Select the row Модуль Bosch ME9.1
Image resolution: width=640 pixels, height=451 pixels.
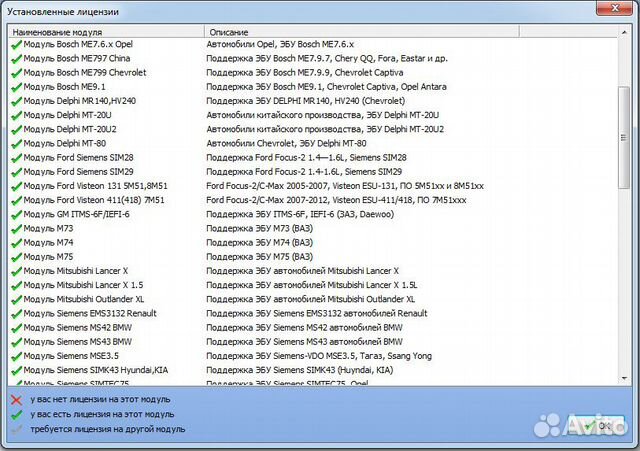click(313, 87)
